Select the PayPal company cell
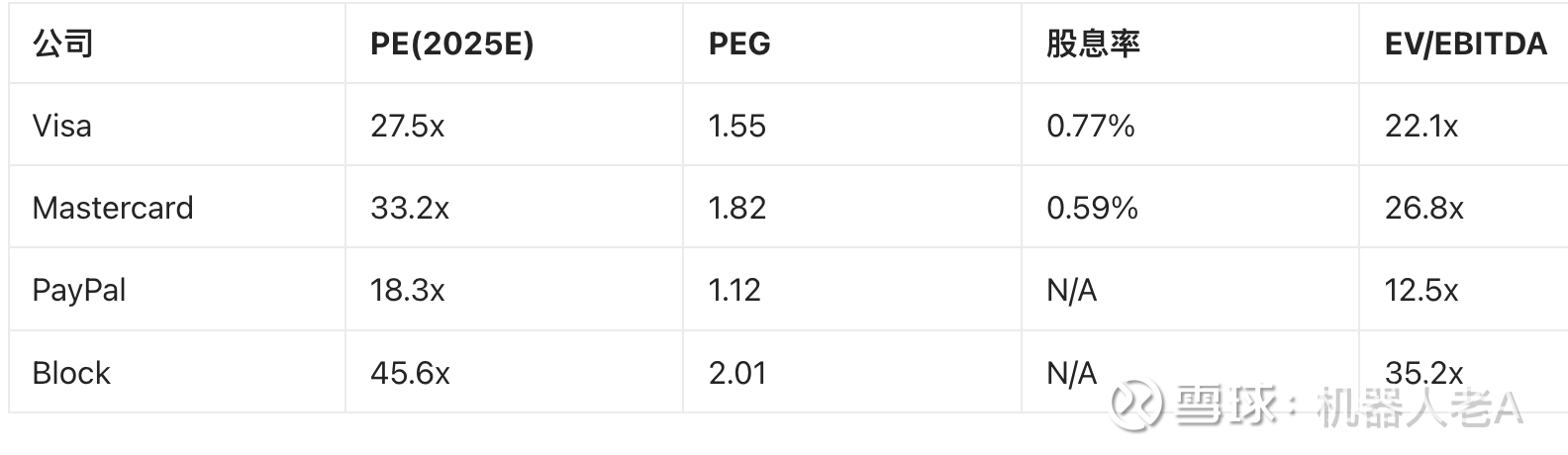The height and width of the screenshot is (455, 1568). [x=79, y=291]
